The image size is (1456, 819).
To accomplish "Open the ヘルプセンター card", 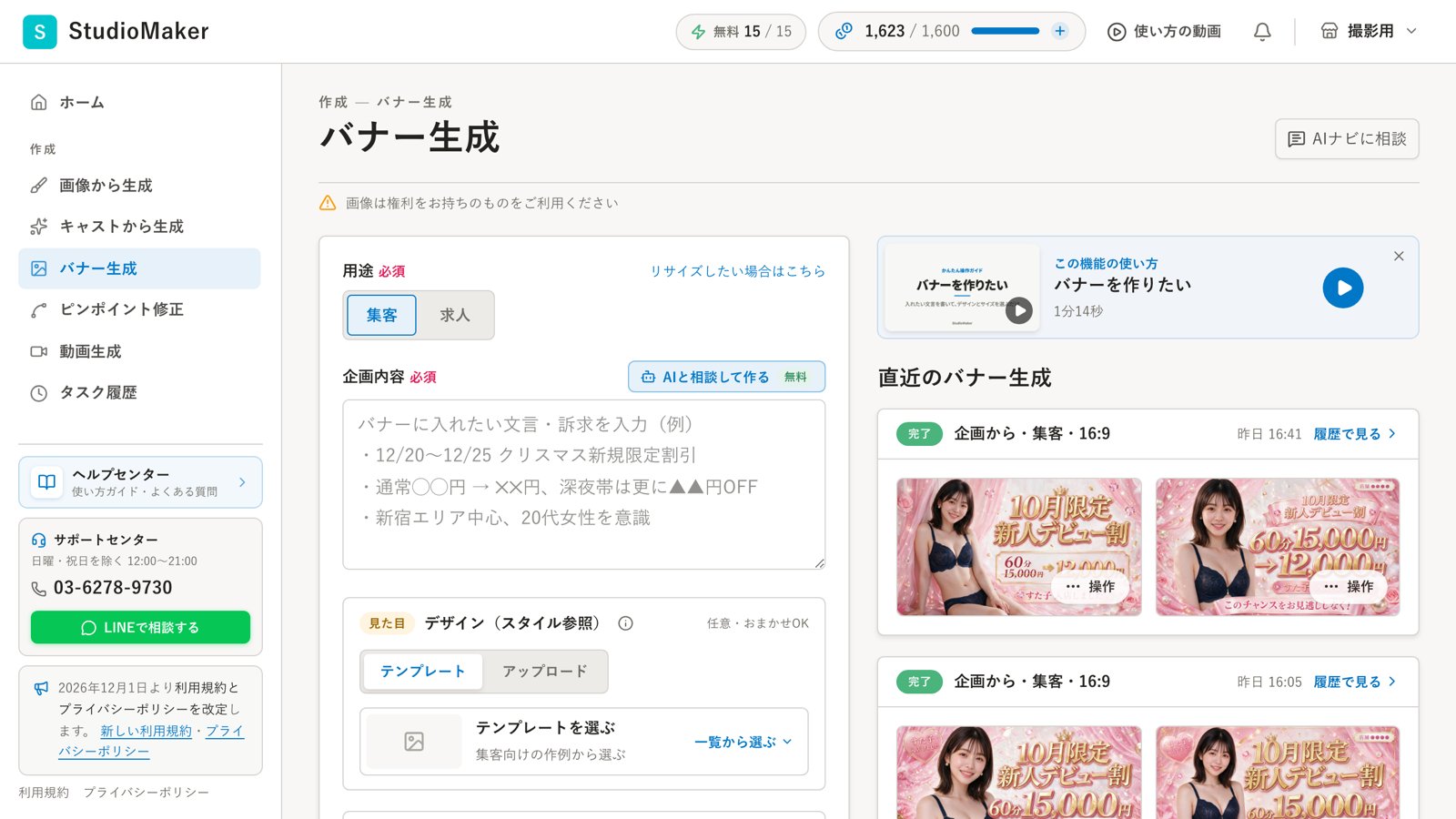I will coord(140,482).
